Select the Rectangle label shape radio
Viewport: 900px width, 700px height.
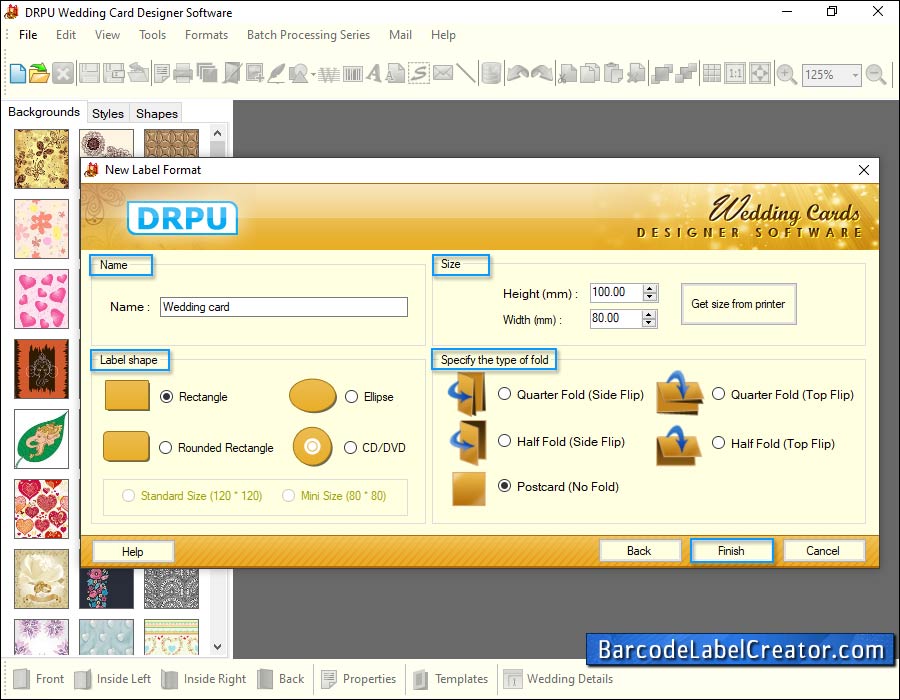[166, 396]
